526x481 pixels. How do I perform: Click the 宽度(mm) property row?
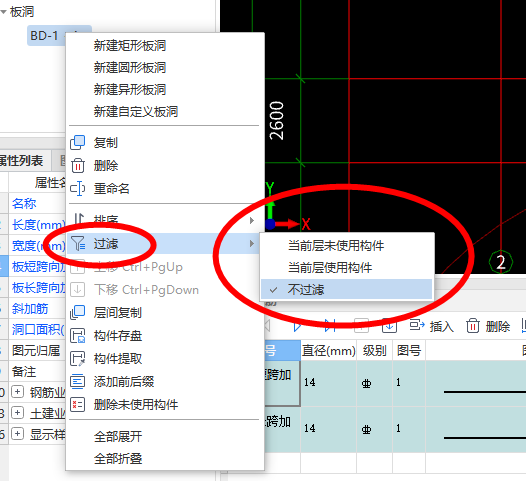[x=33, y=246]
